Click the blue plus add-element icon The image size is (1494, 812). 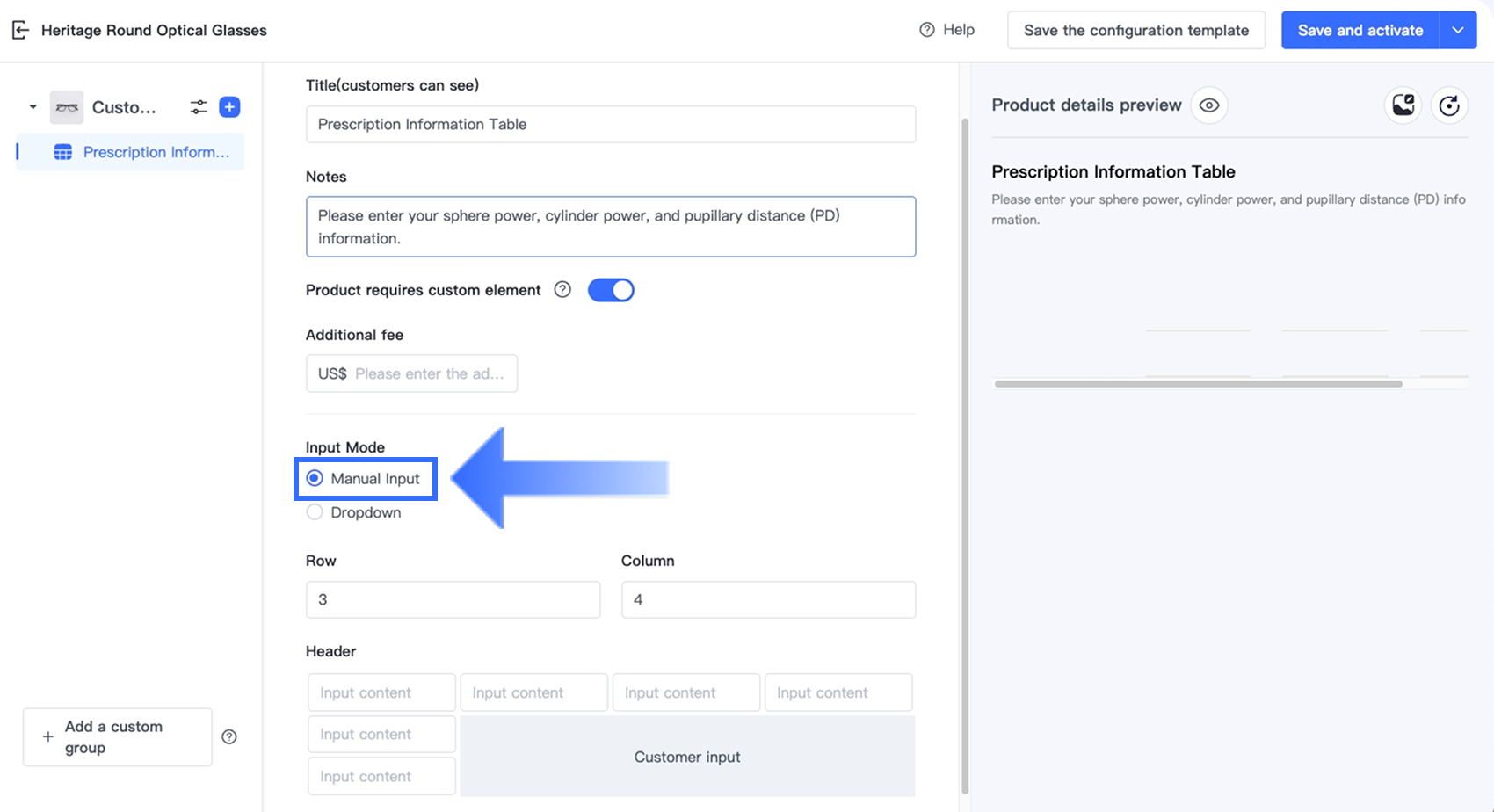click(229, 107)
